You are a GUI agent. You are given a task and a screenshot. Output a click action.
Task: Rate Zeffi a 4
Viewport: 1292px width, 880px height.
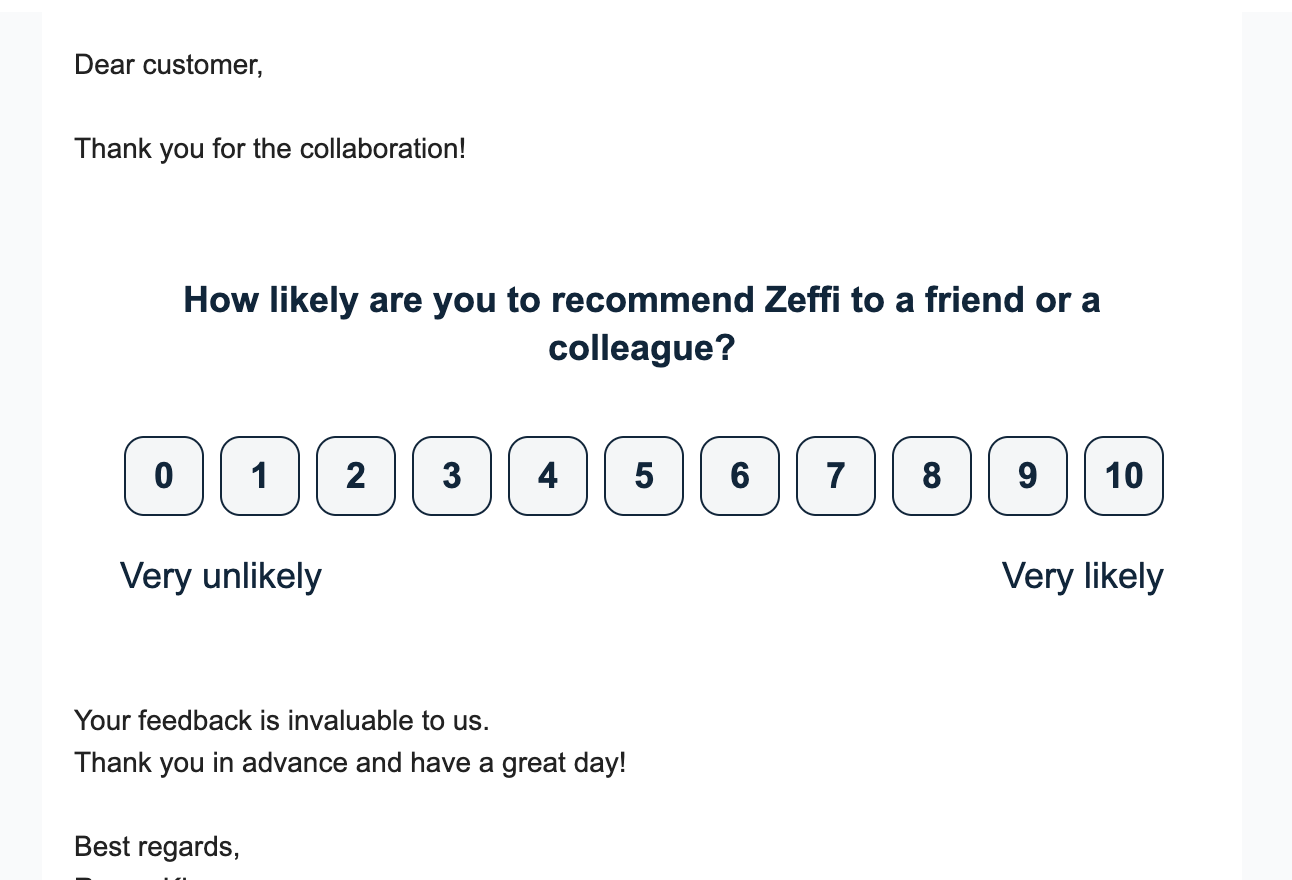(x=548, y=476)
